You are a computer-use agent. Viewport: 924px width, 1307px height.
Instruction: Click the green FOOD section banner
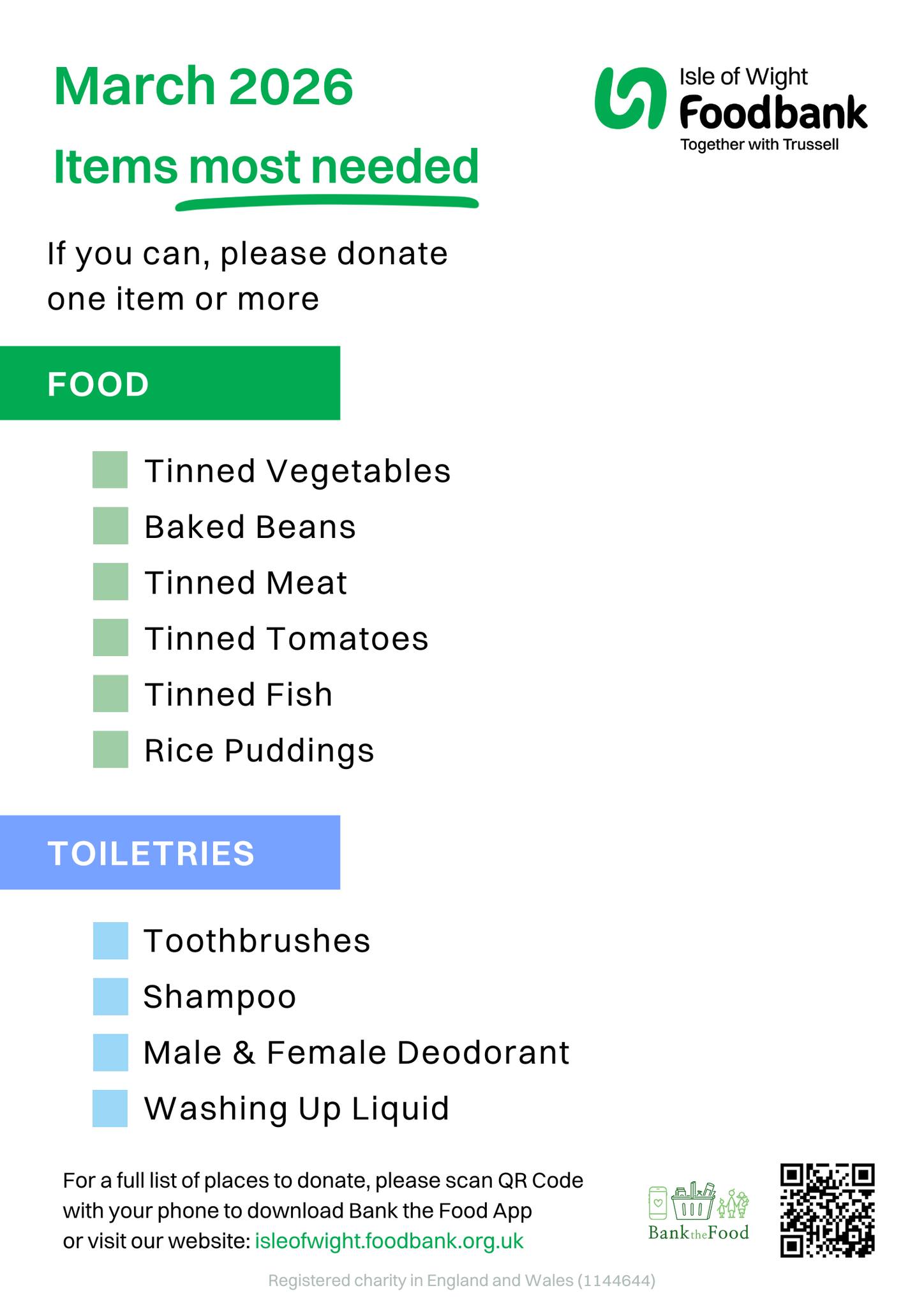[170, 383]
